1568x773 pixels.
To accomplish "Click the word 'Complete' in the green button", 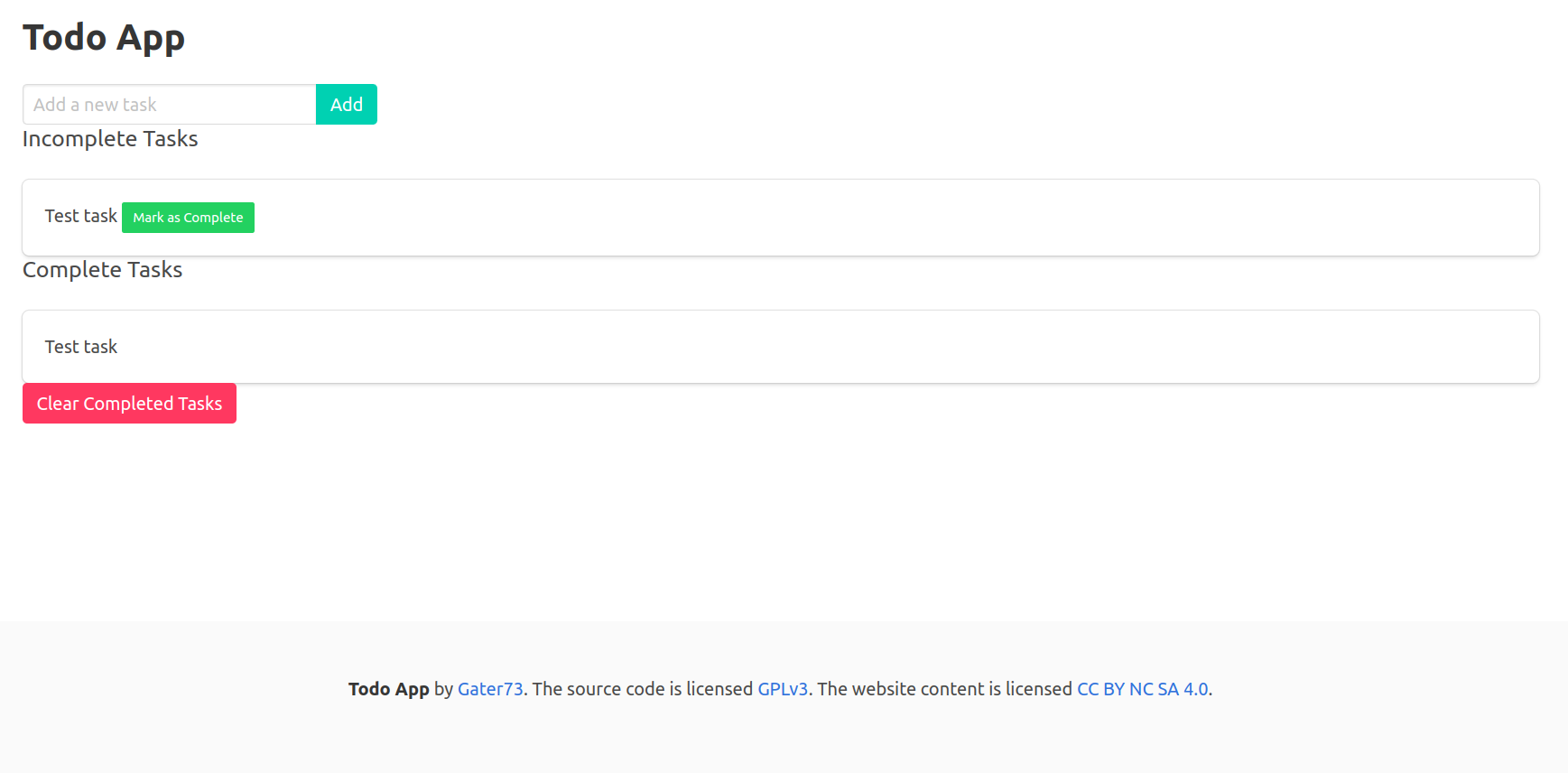I will point(213,218).
